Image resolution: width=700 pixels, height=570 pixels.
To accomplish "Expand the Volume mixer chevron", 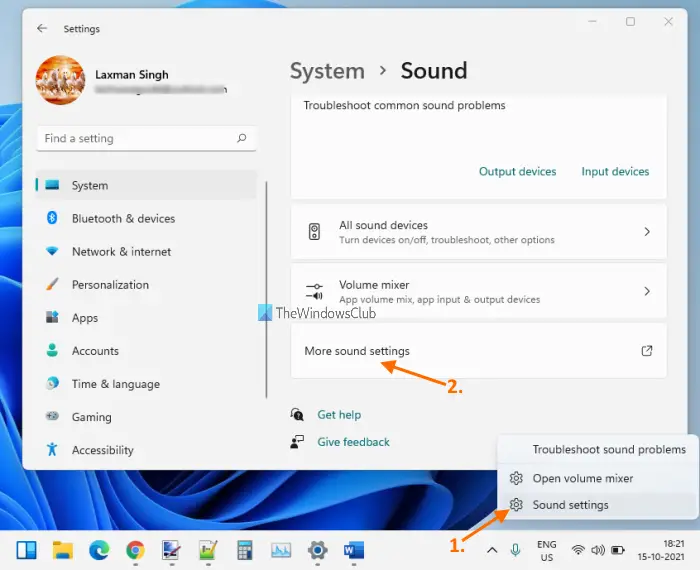I will click(646, 291).
